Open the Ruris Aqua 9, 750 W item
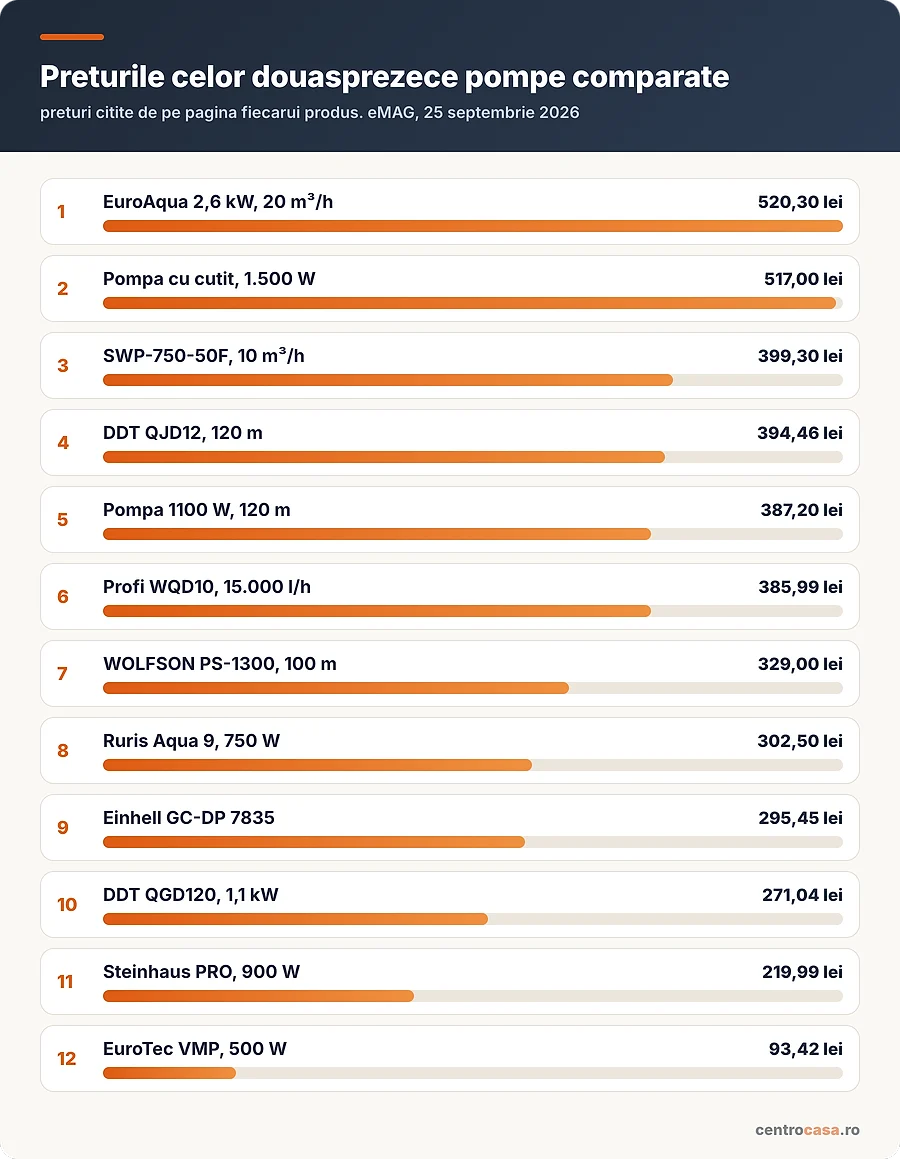 point(450,750)
